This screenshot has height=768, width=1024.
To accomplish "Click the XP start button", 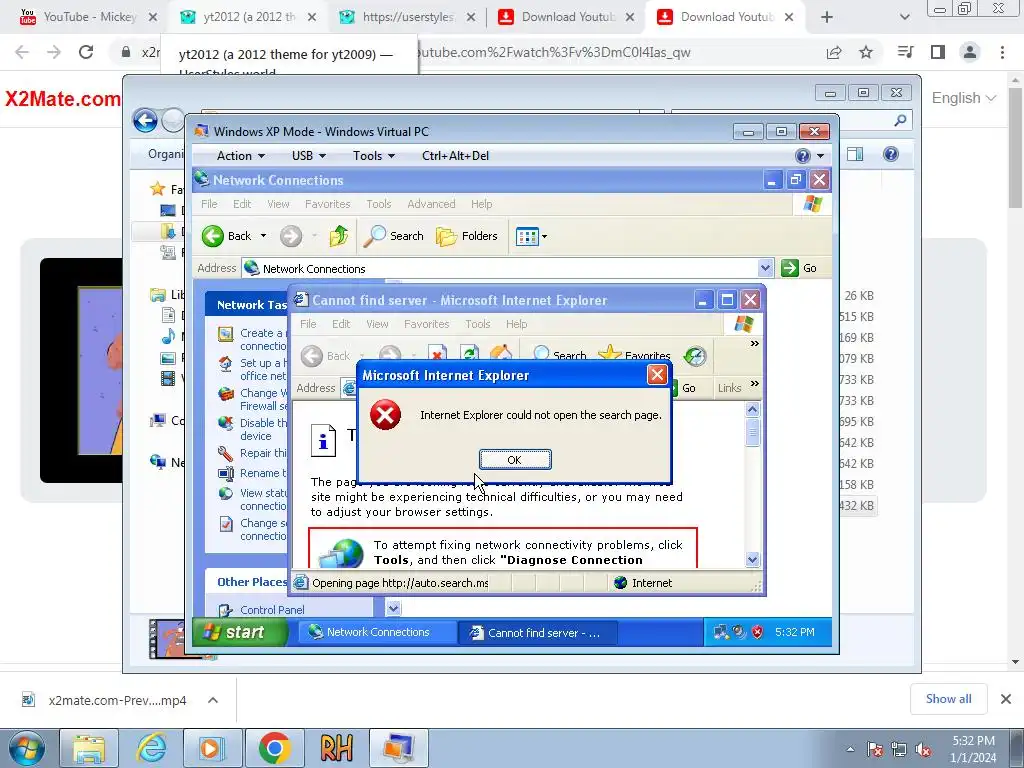I will click(239, 632).
